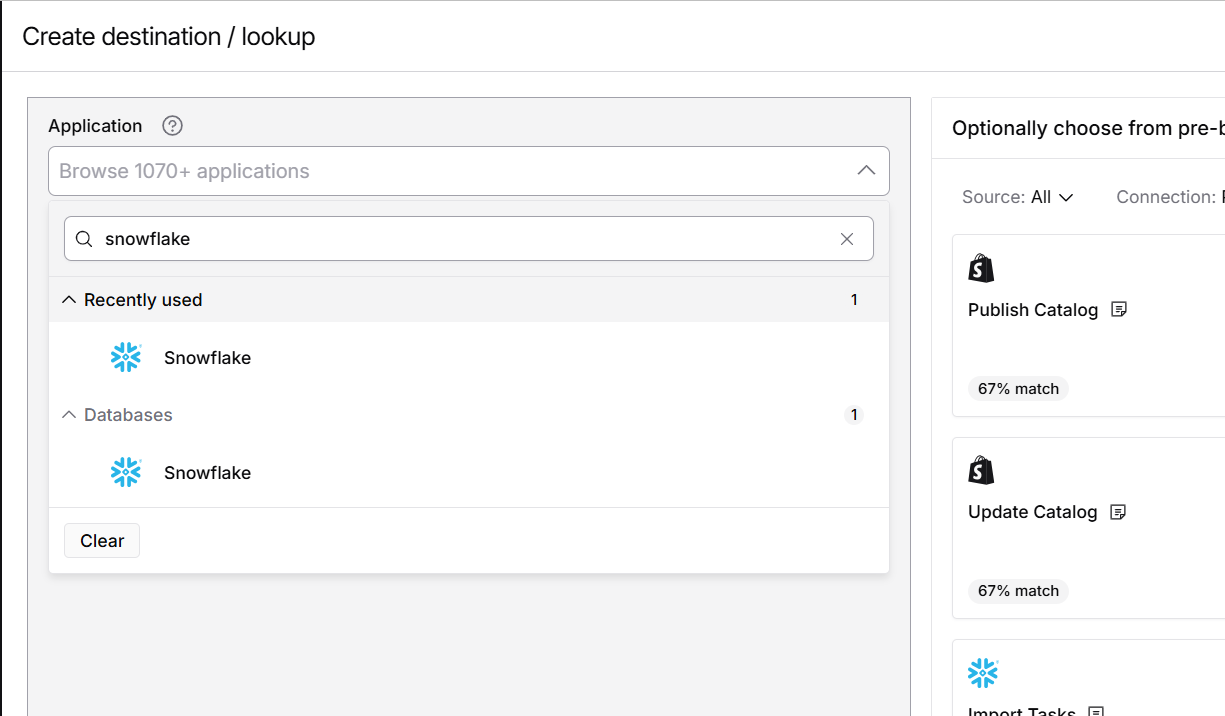This screenshot has width=1225, height=716.
Task: Open the Connection filter dropdown
Action: pyautogui.click(x=1168, y=197)
